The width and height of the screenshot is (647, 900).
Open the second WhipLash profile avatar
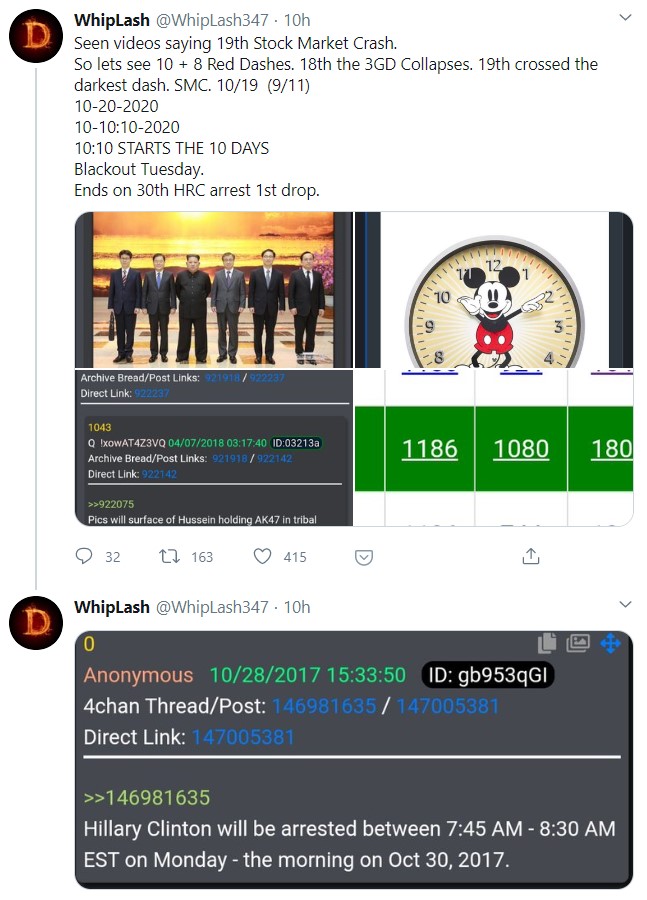pyautogui.click(x=36, y=623)
